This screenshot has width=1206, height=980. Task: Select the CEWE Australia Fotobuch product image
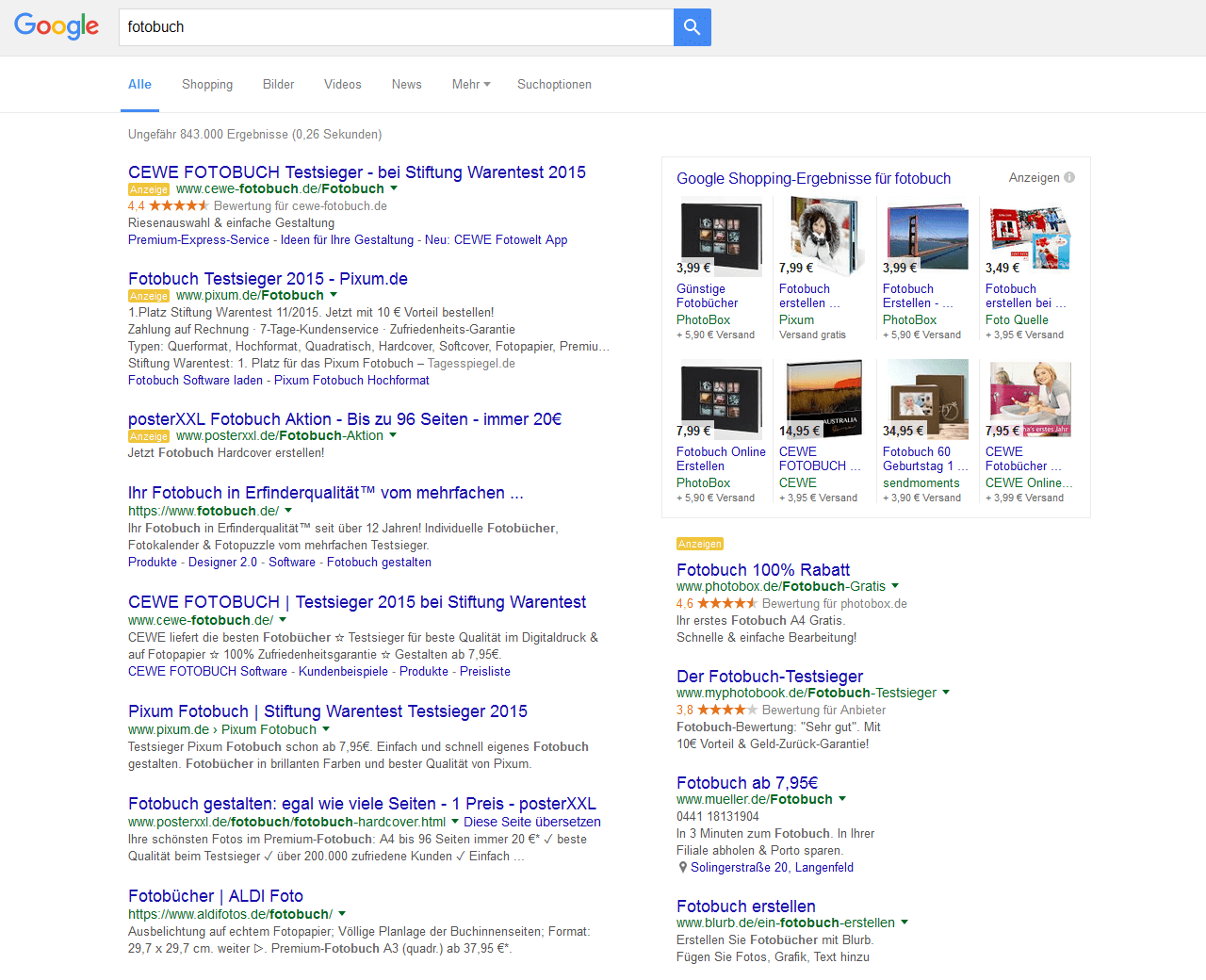click(823, 399)
